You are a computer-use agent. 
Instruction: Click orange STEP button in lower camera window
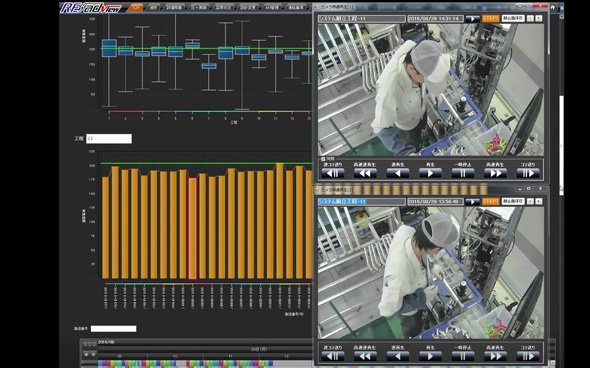click(491, 202)
